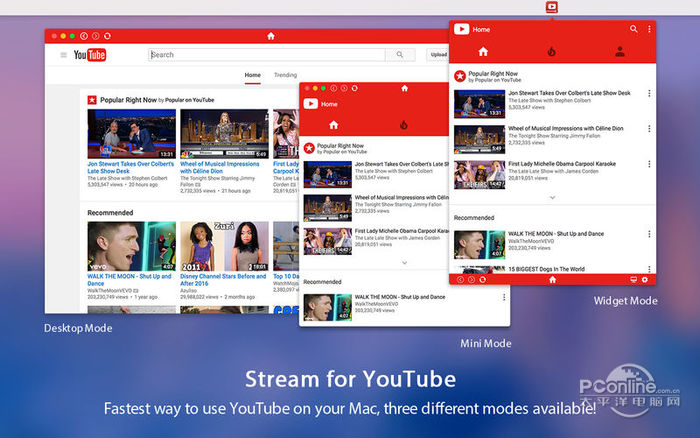Open options for WALK THE MOON in Mini Mode

click(504, 297)
